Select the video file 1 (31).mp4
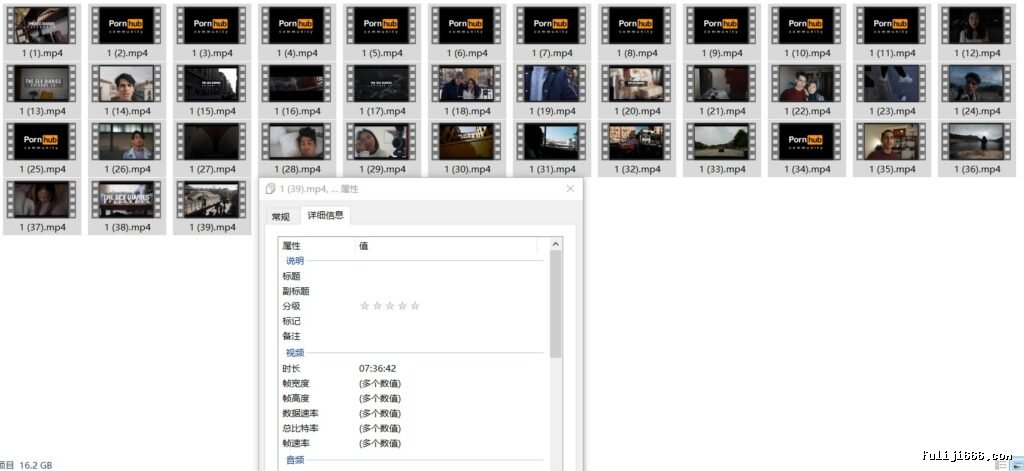 (x=552, y=148)
